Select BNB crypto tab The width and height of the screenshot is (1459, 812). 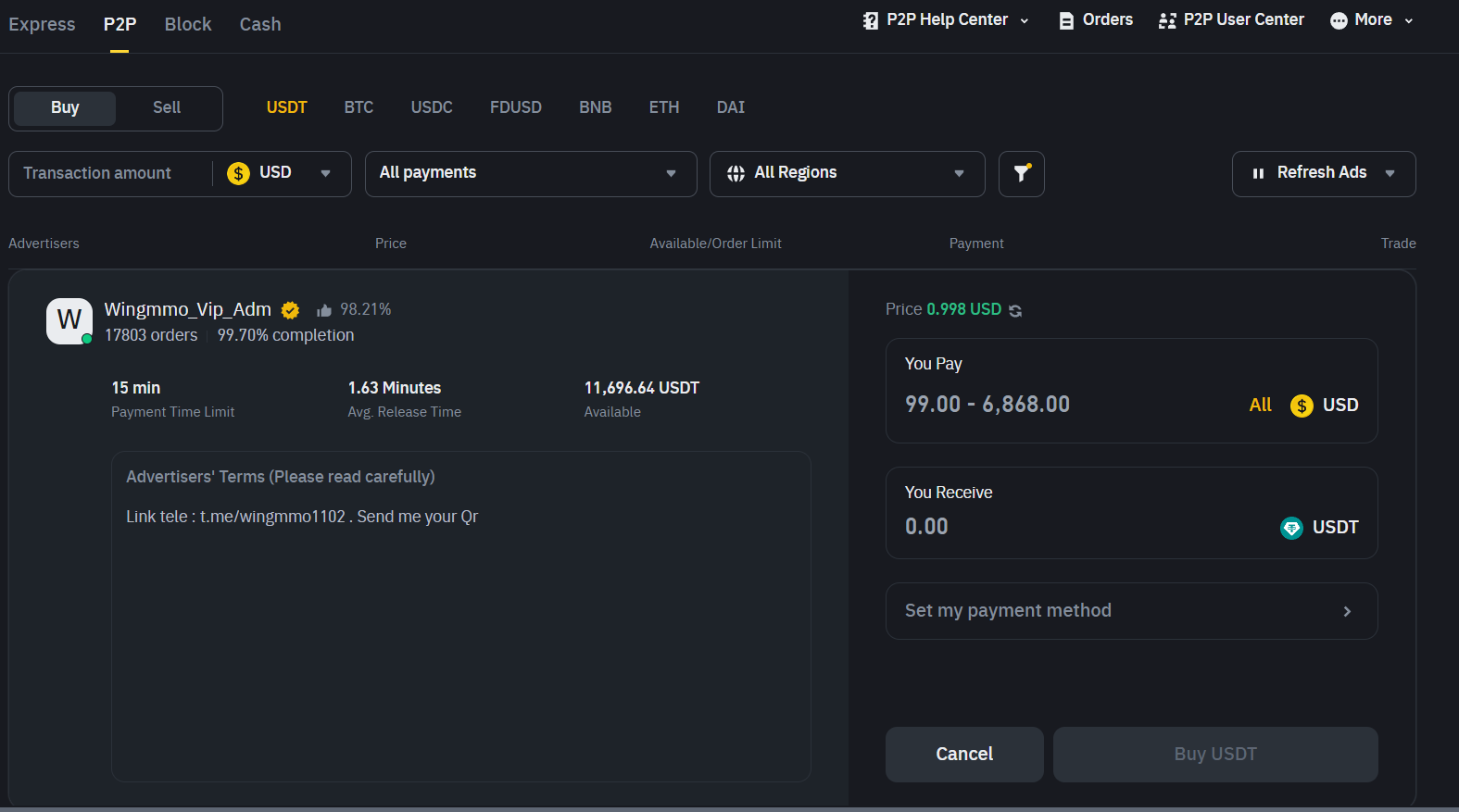pos(596,107)
